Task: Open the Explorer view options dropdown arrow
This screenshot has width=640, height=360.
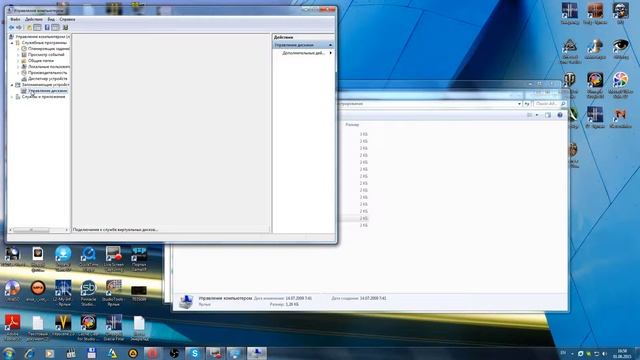Action: (537, 115)
